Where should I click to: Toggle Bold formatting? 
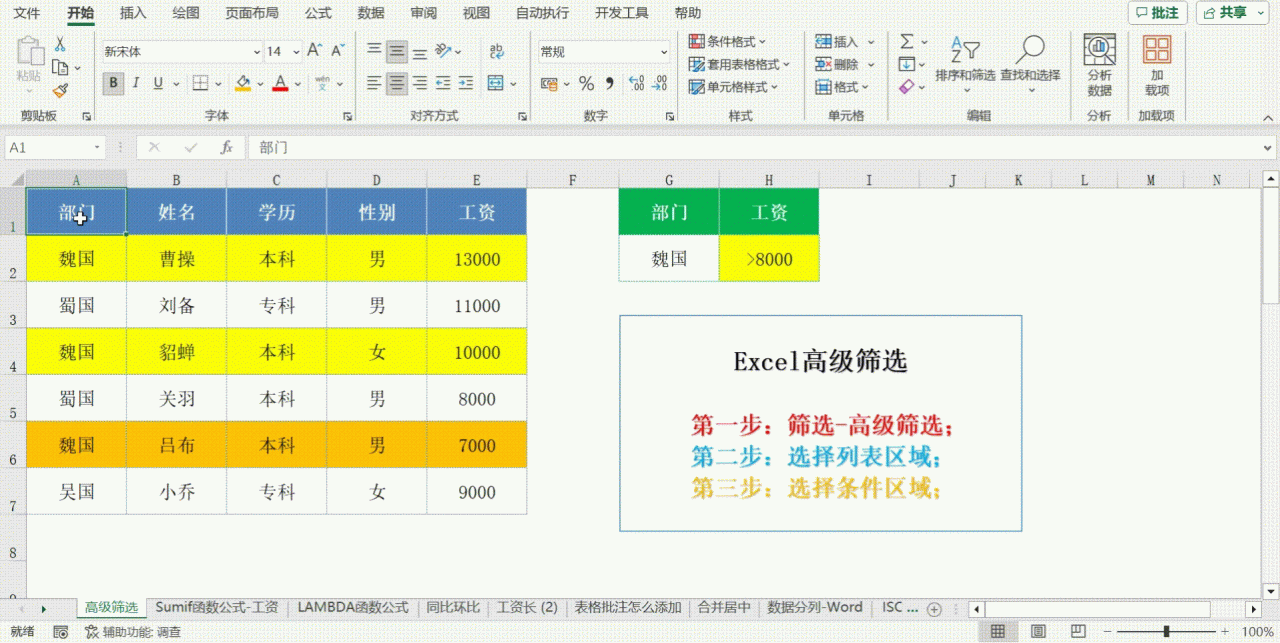pyautogui.click(x=113, y=83)
